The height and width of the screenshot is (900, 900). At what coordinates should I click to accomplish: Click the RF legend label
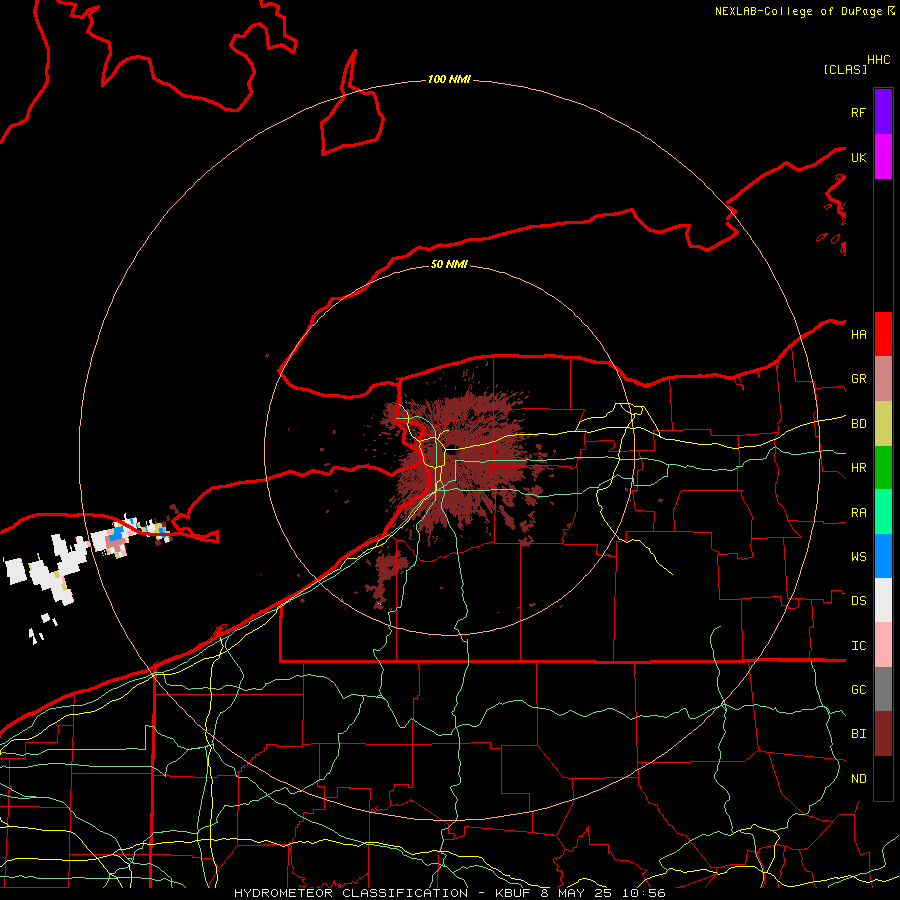pyautogui.click(x=858, y=112)
